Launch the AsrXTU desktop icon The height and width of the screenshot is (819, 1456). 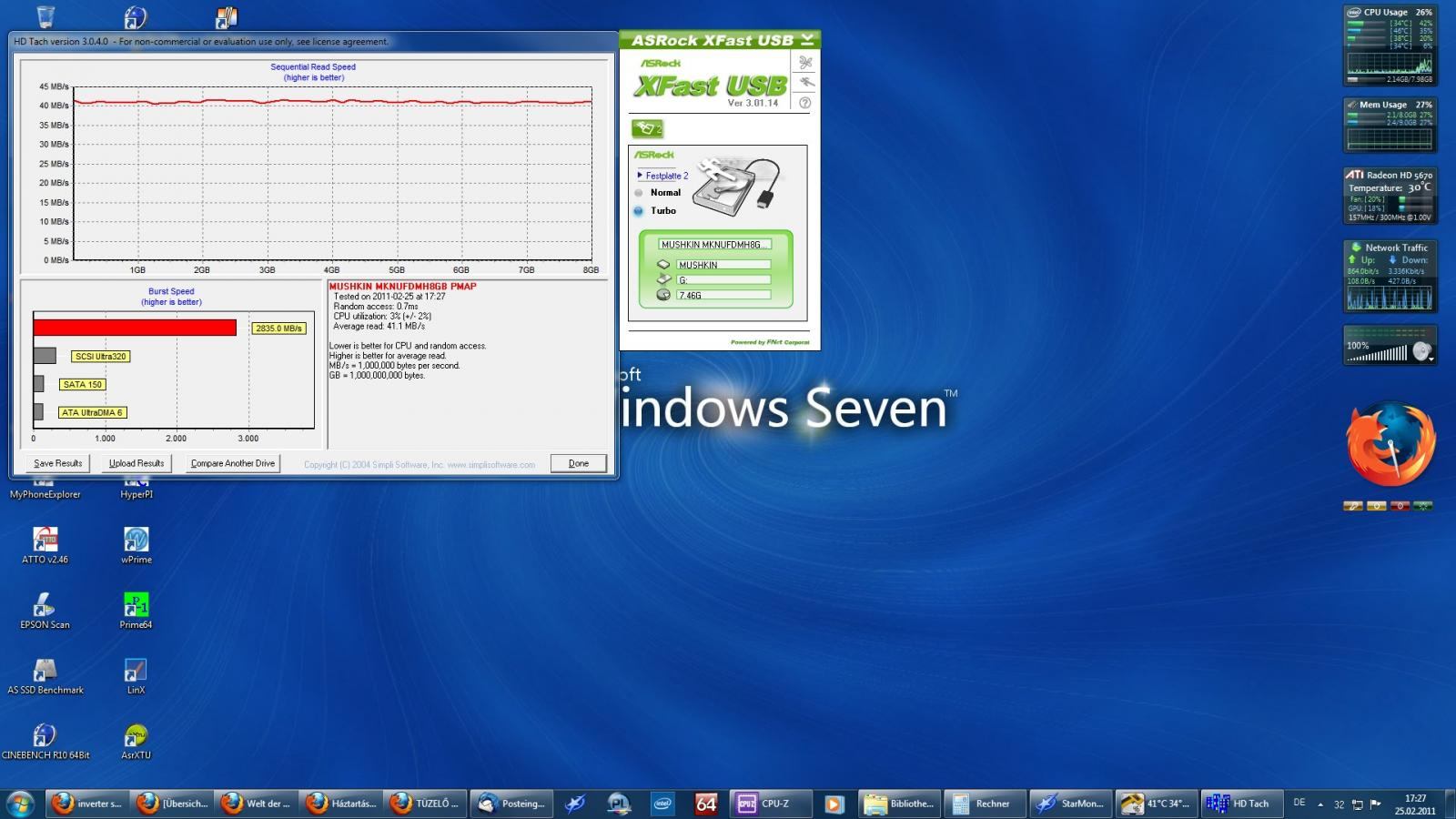[x=136, y=742]
